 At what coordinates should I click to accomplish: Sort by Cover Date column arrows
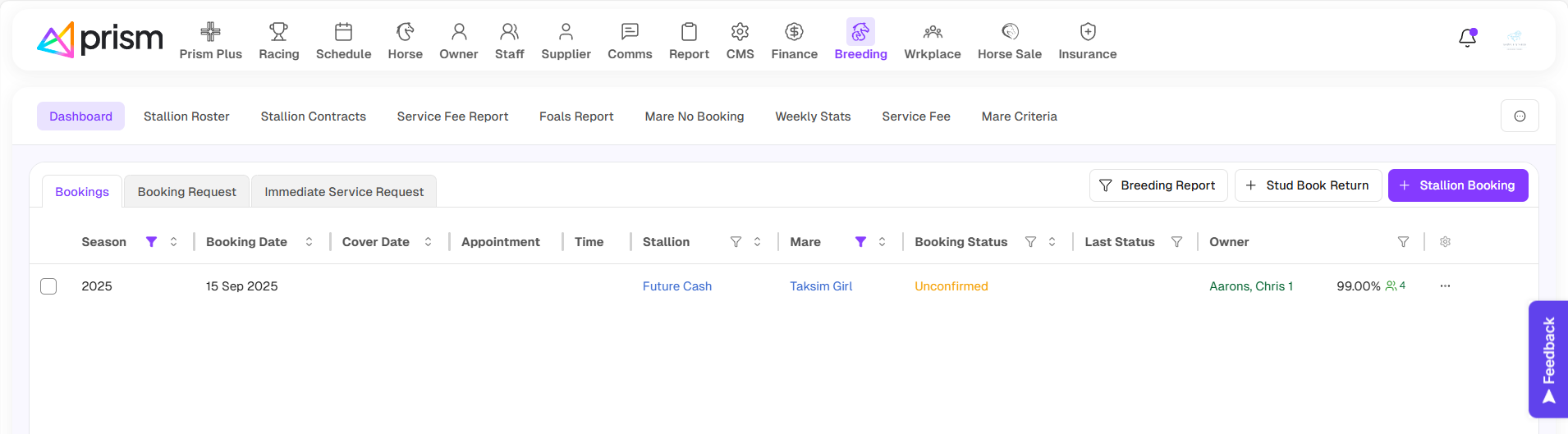(428, 242)
